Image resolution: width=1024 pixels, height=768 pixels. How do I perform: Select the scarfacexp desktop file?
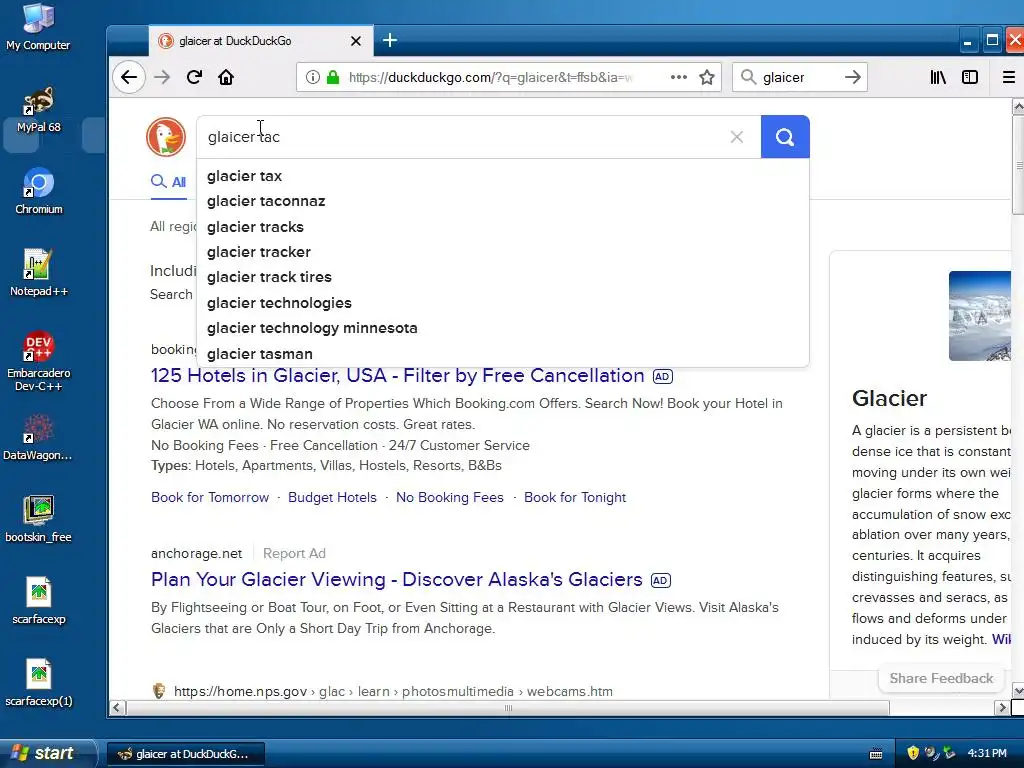[x=39, y=601]
